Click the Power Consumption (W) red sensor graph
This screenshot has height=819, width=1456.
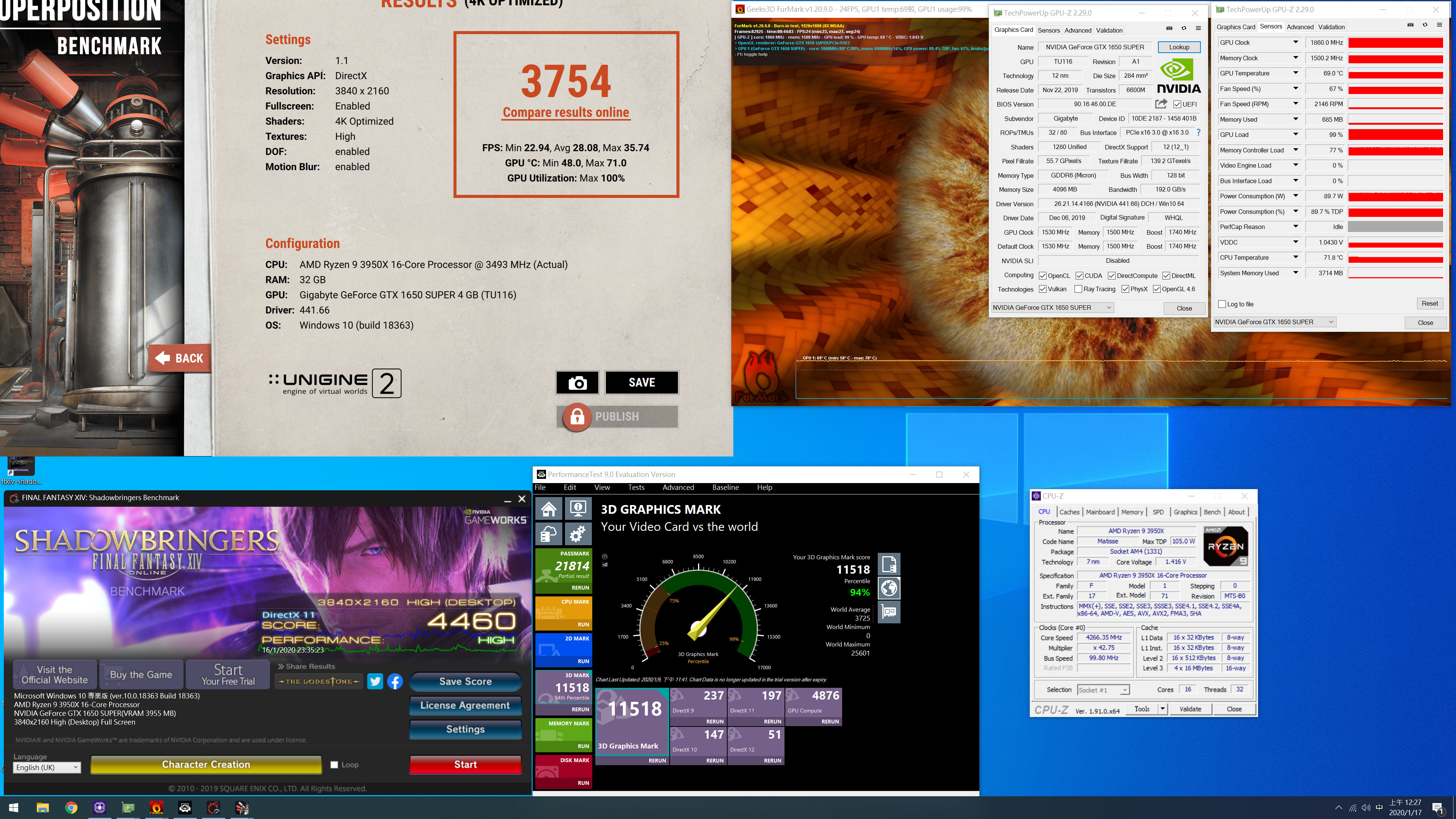tap(1395, 196)
